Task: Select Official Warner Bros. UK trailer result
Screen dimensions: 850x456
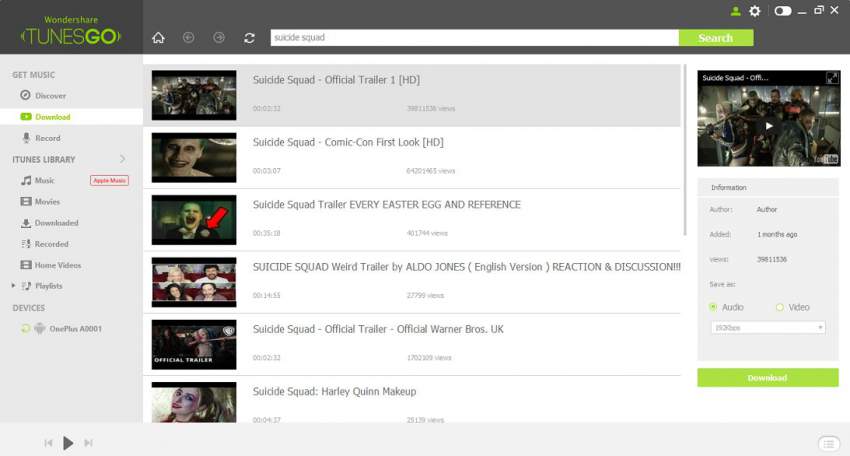Action: [411, 345]
